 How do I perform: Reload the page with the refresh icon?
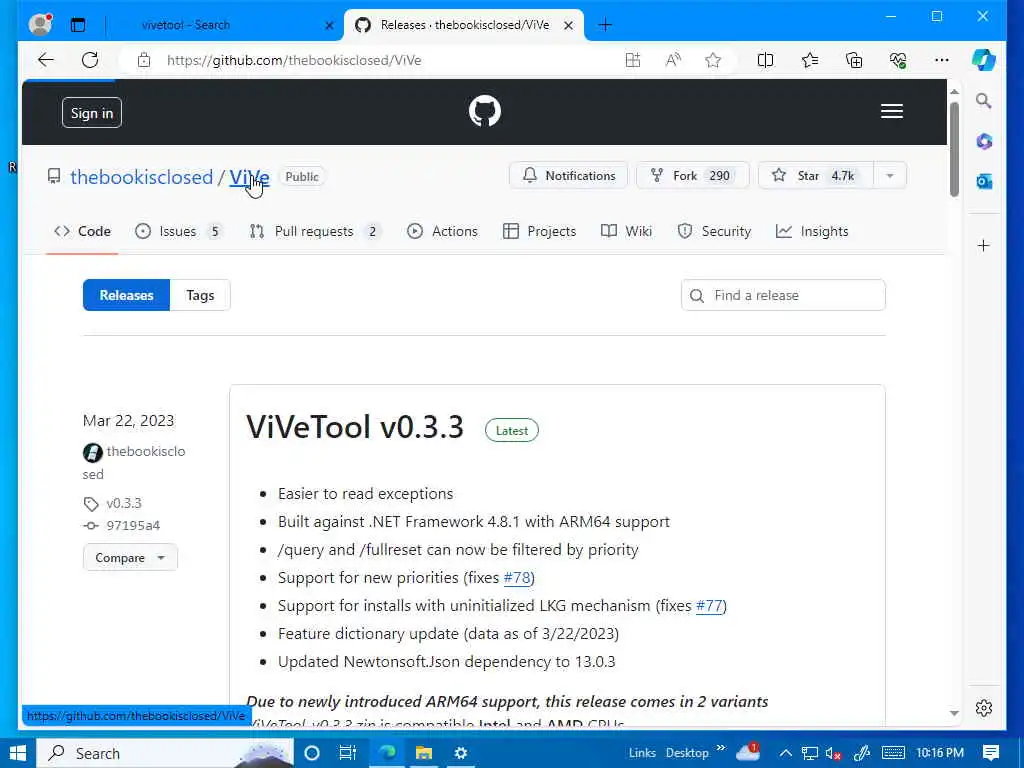[90, 60]
